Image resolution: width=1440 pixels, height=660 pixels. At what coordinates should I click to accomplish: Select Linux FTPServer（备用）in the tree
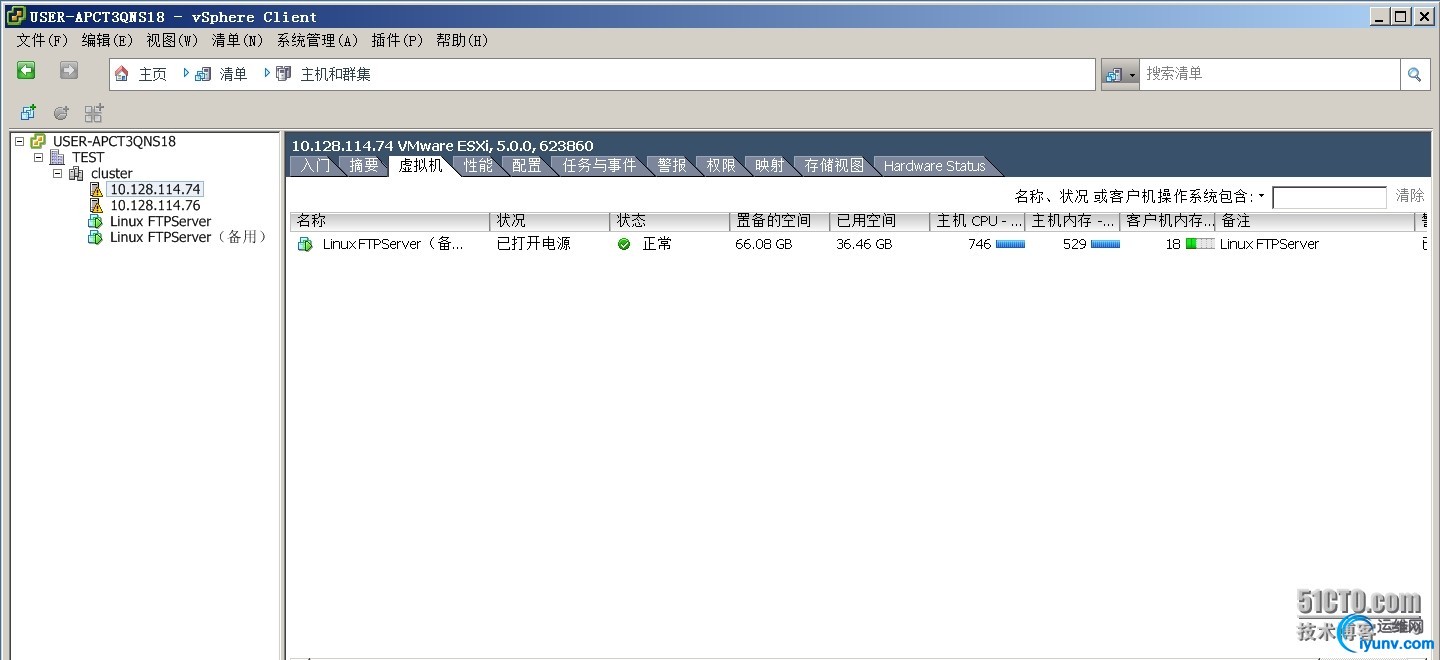coord(189,237)
